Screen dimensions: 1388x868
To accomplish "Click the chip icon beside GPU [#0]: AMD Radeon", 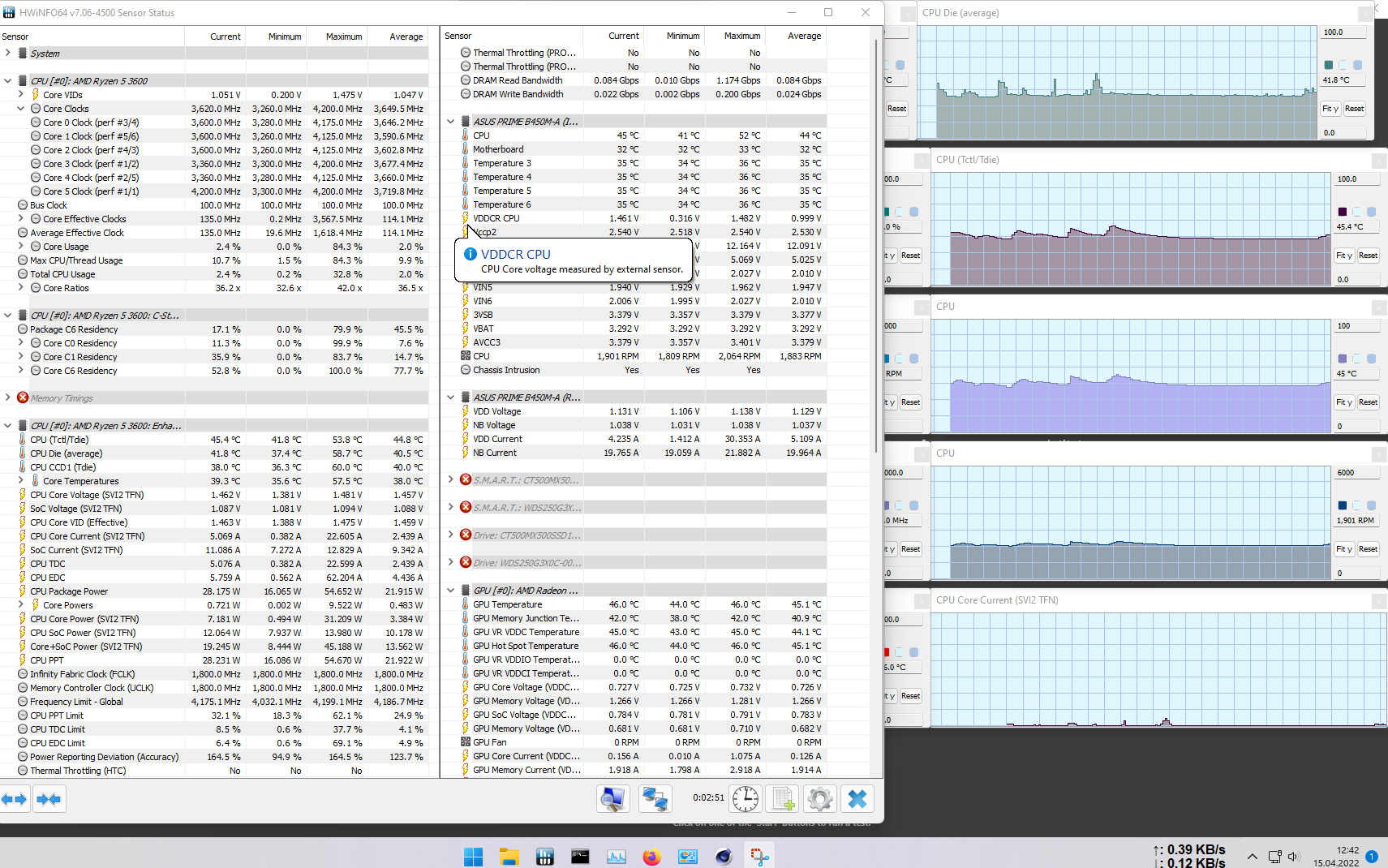I will pos(466,591).
